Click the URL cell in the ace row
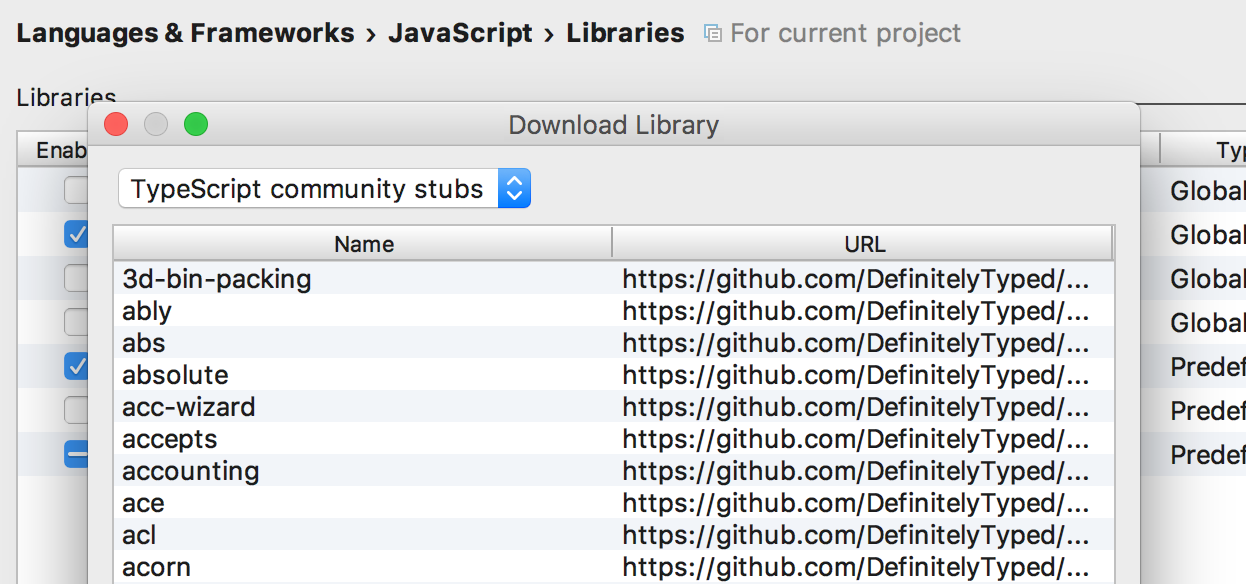The width and height of the screenshot is (1246, 584). pyautogui.click(x=864, y=502)
